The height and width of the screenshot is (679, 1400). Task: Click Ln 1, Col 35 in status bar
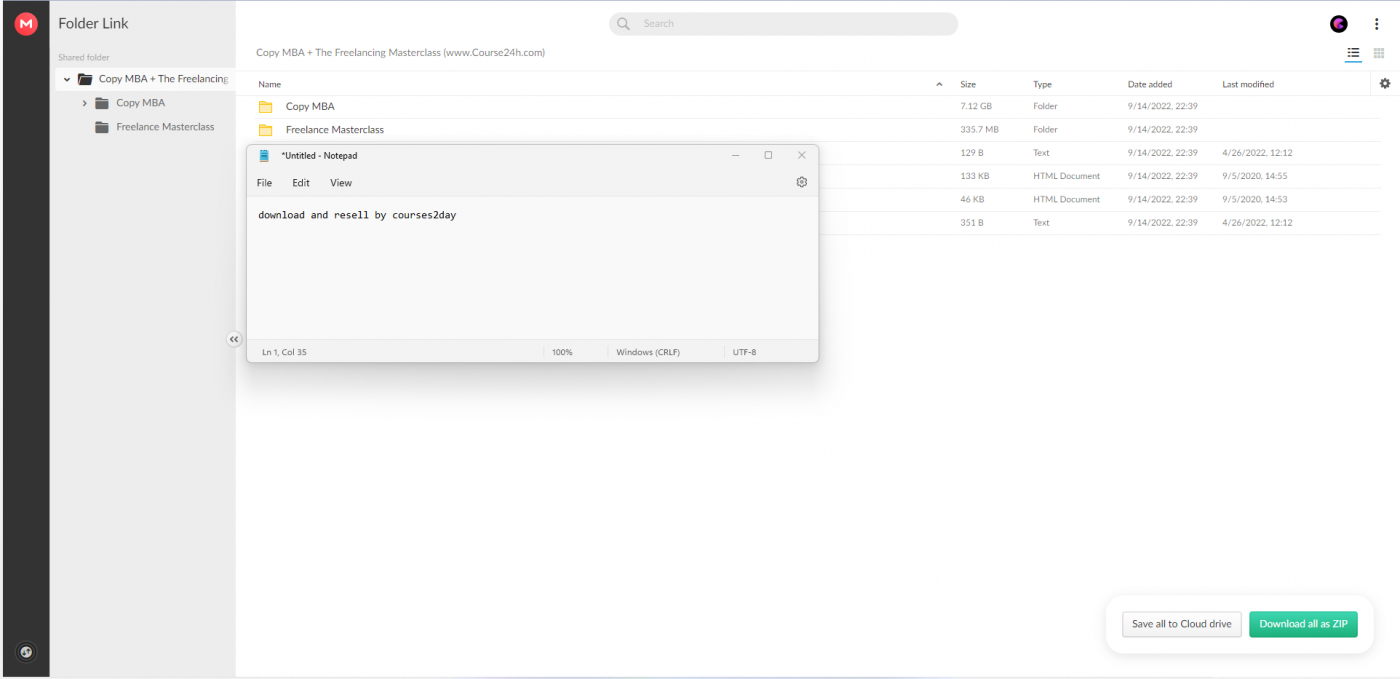(x=284, y=352)
